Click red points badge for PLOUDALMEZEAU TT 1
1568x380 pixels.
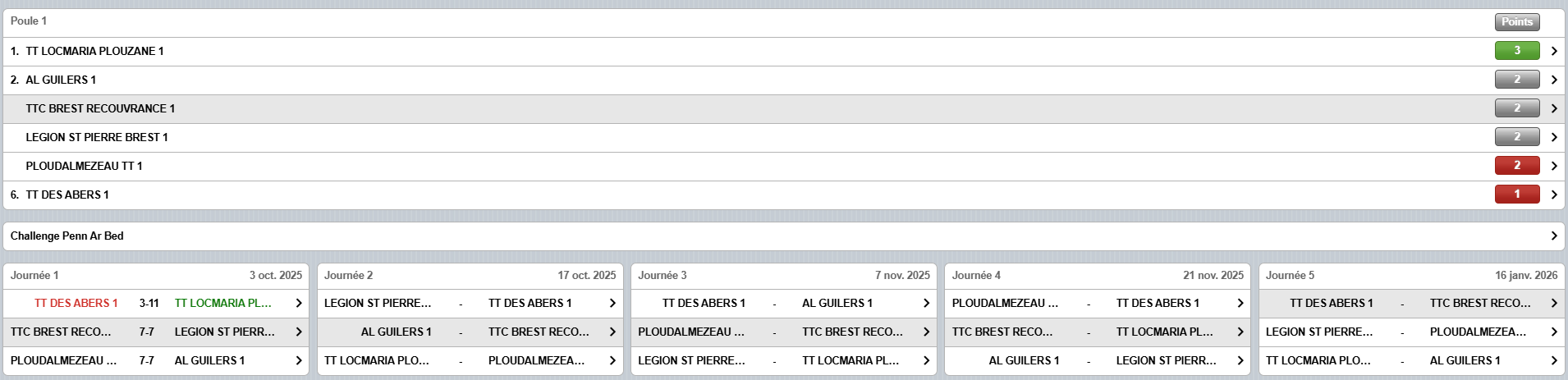pyautogui.click(x=1516, y=166)
